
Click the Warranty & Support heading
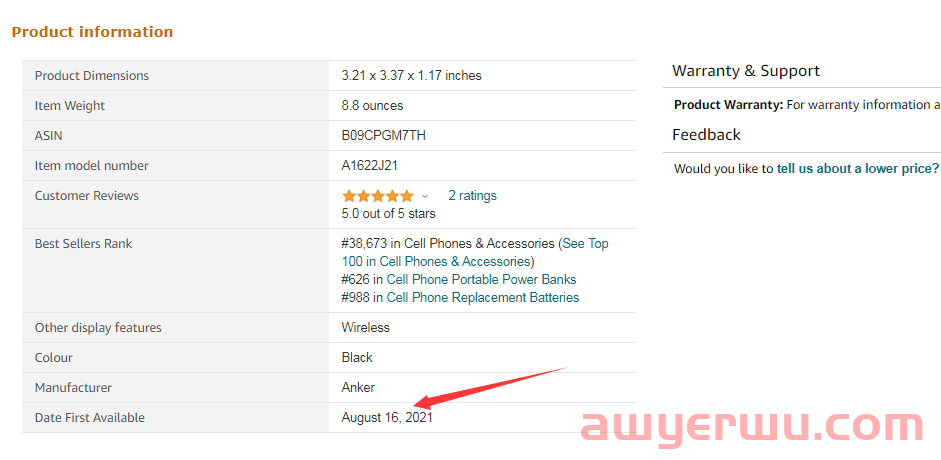[x=746, y=71]
